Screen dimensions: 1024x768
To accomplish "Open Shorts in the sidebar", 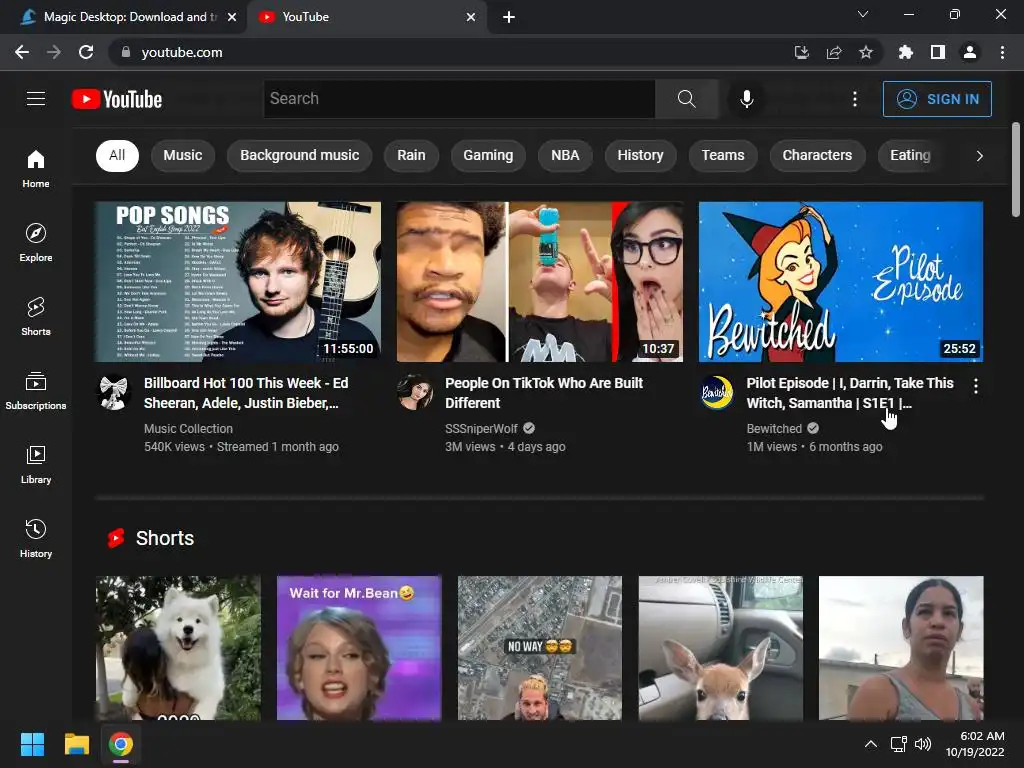I will 36,317.
